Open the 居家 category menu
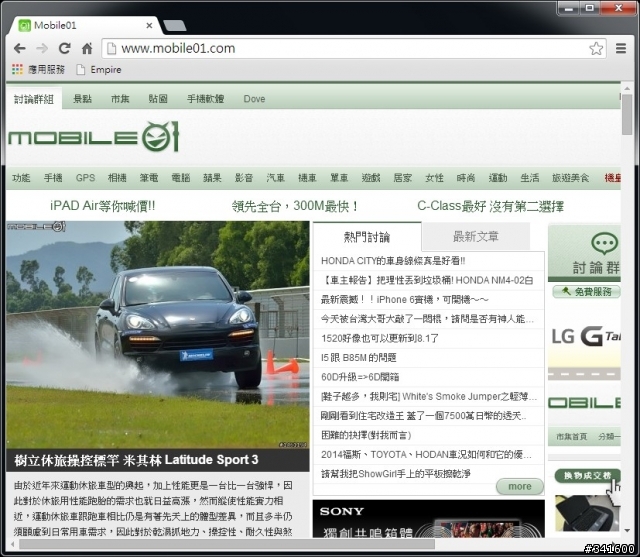The height and width of the screenshot is (557, 640). point(402,178)
